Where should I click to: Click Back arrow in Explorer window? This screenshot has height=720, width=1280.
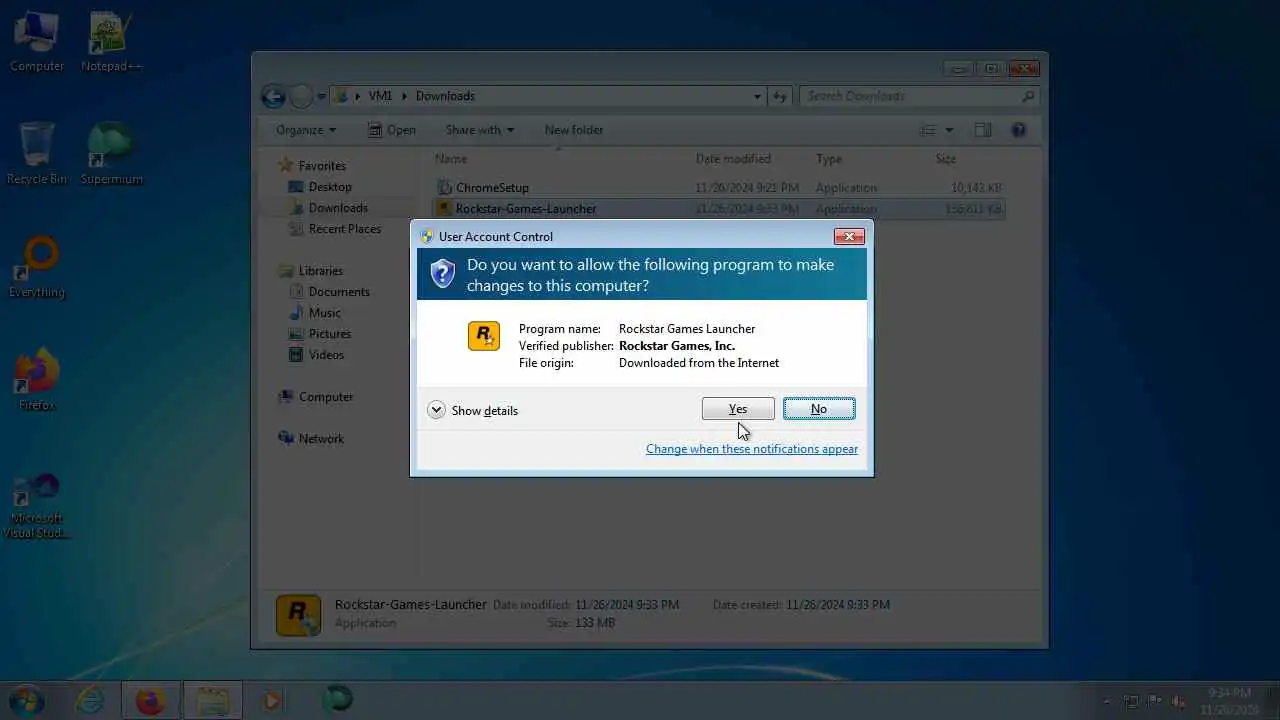coord(273,97)
